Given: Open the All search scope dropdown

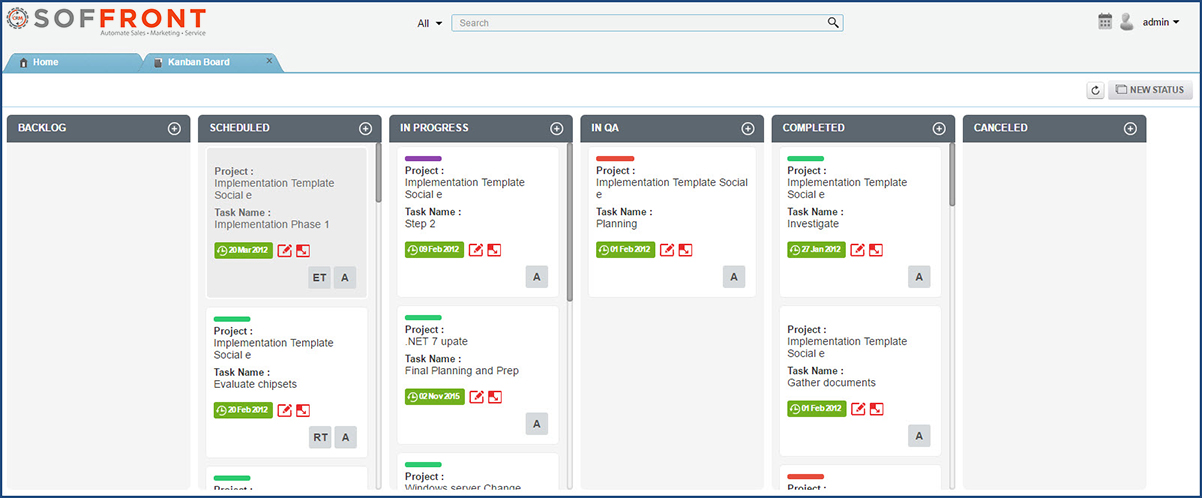Looking at the screenshot, I should pos(430,23).
